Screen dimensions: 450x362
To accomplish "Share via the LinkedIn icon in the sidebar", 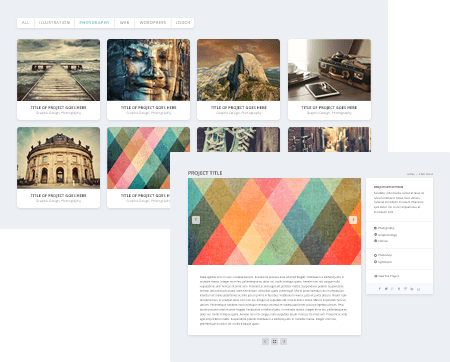I will tap(412, 289).
